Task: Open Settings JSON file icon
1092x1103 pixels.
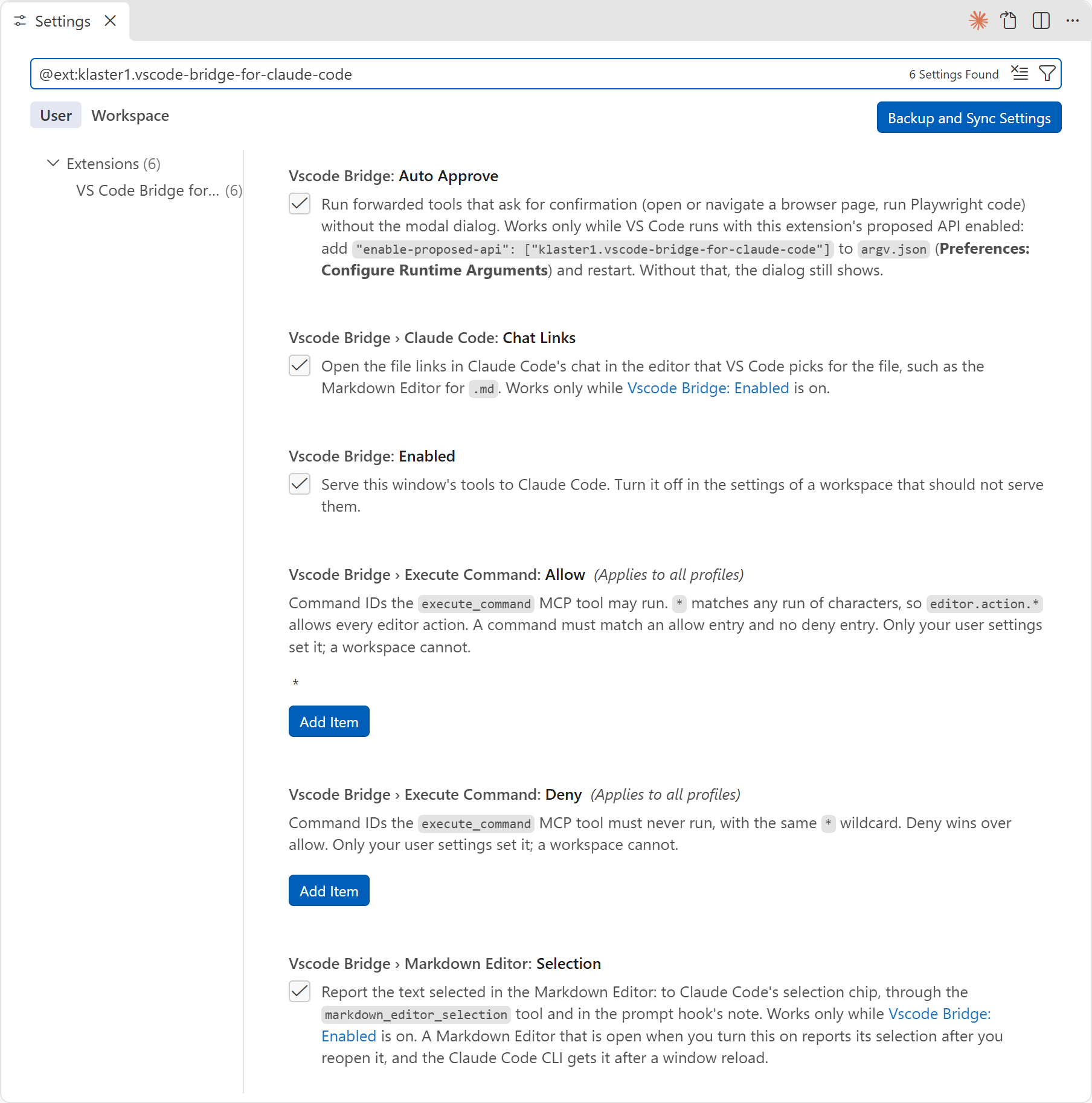Action: 1009,21
